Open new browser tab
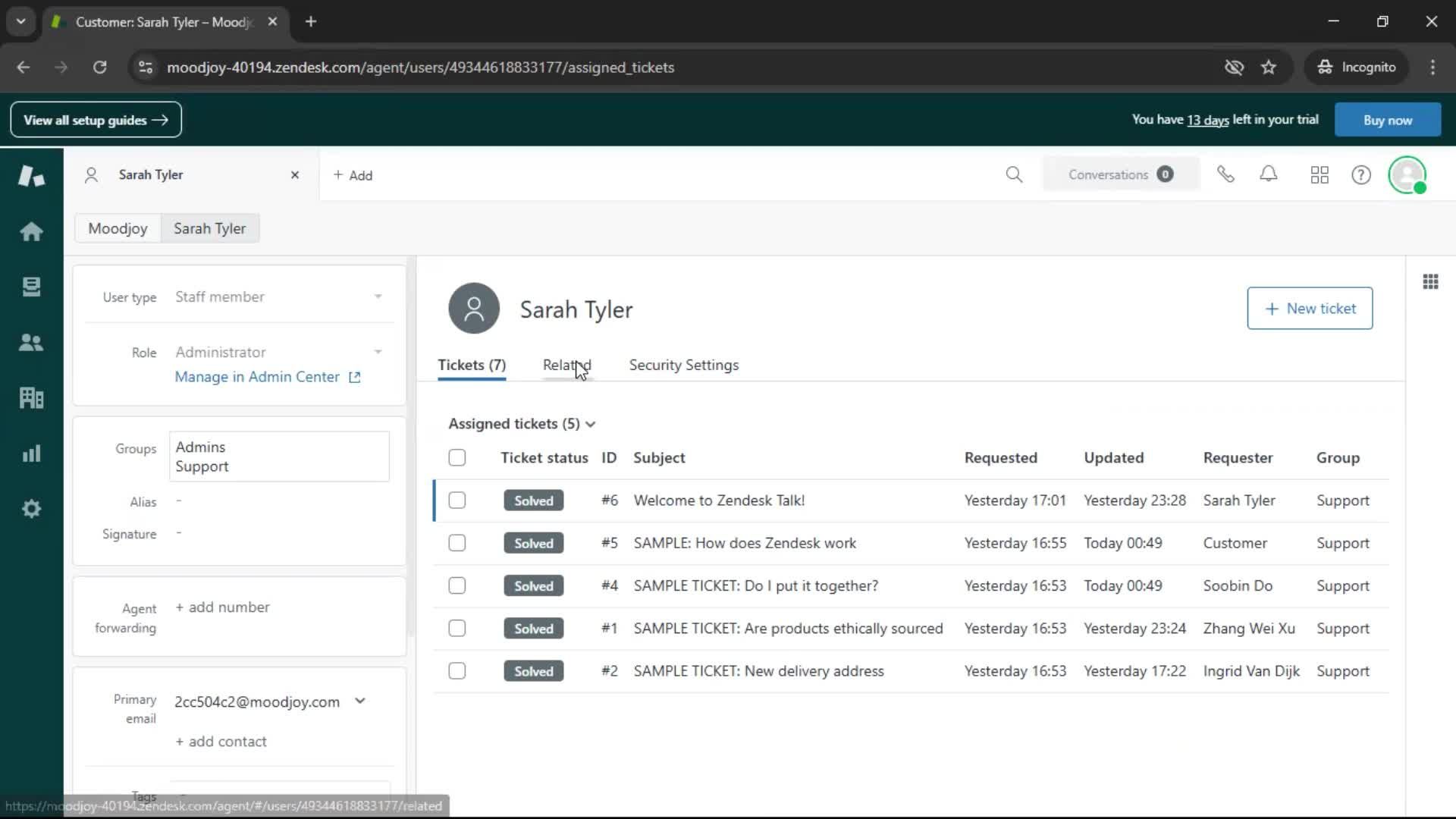 click(311, 22)
